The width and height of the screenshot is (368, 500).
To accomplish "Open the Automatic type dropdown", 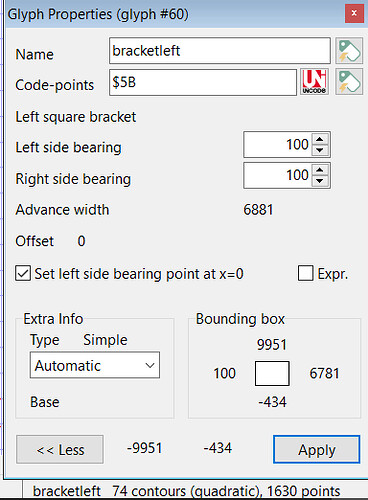I will point(95,365).
